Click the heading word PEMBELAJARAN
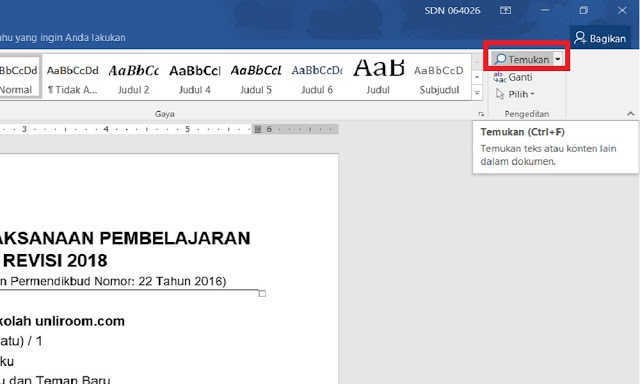The height and width of the screenshot is (384, 640). point(175,238)
